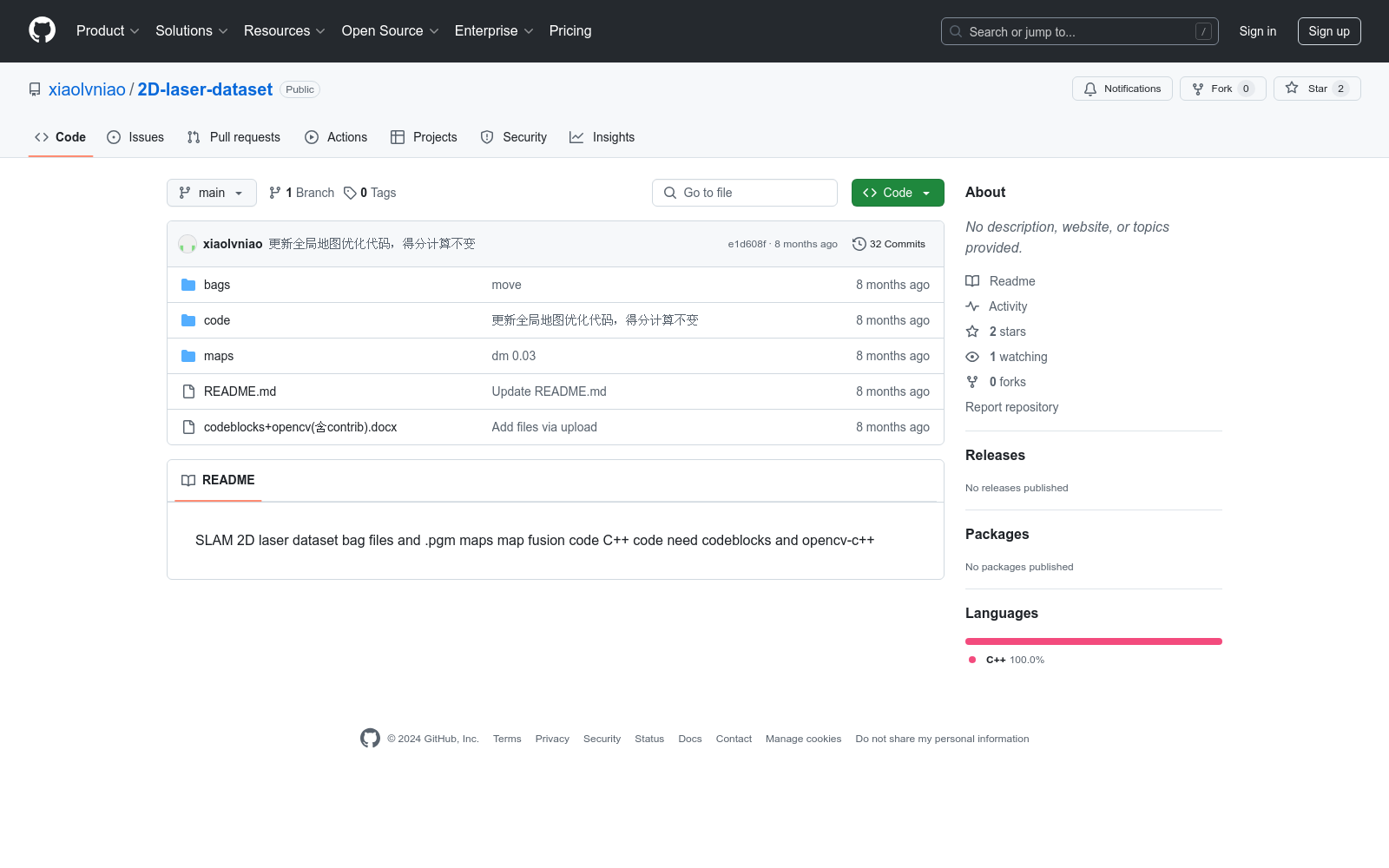Click the Sign in link

pyautogui.click(x=1258, y=31)
